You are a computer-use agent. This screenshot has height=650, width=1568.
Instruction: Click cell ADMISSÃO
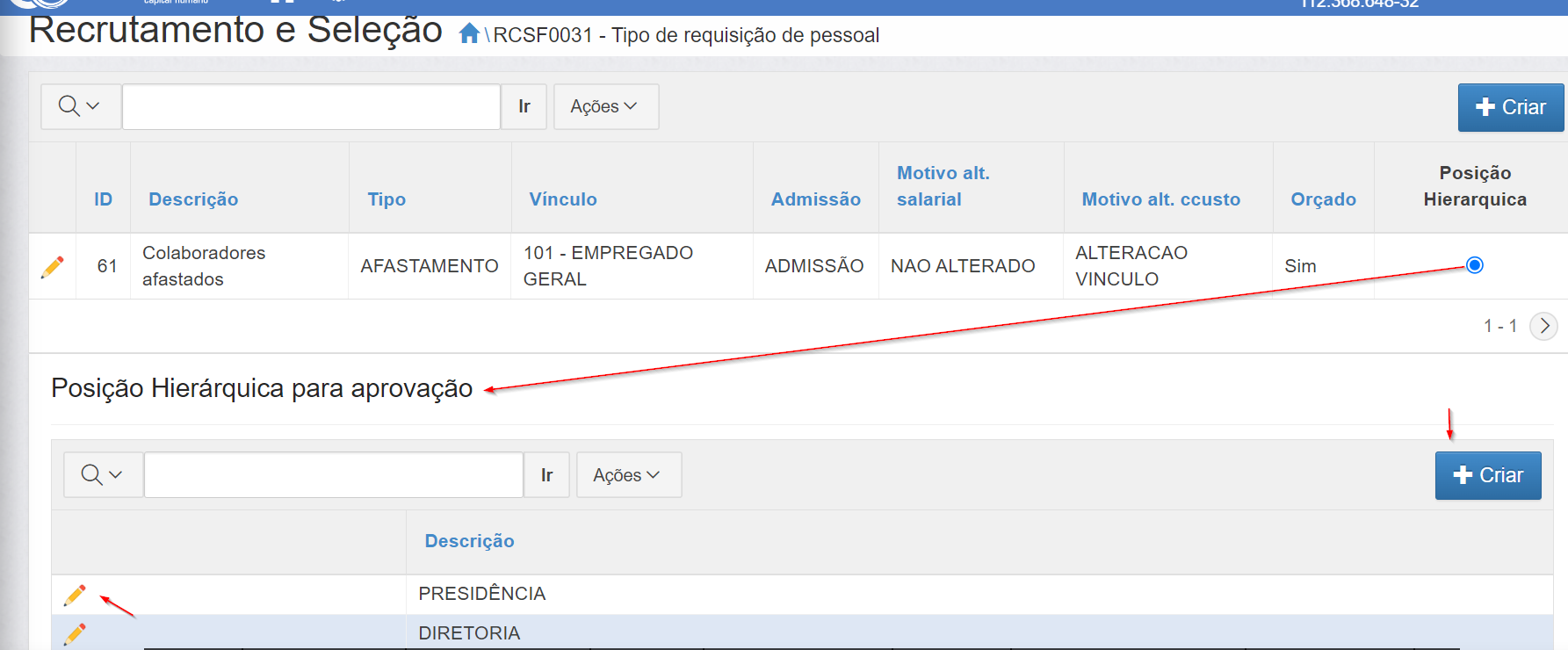point(814,266)
